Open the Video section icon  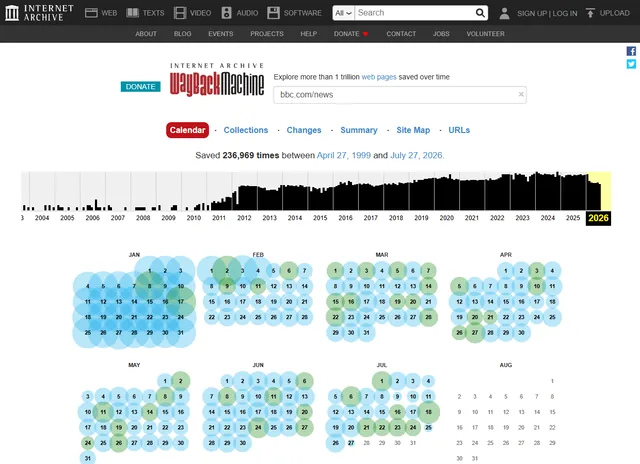pyautogui.click(x=180, y=13)
